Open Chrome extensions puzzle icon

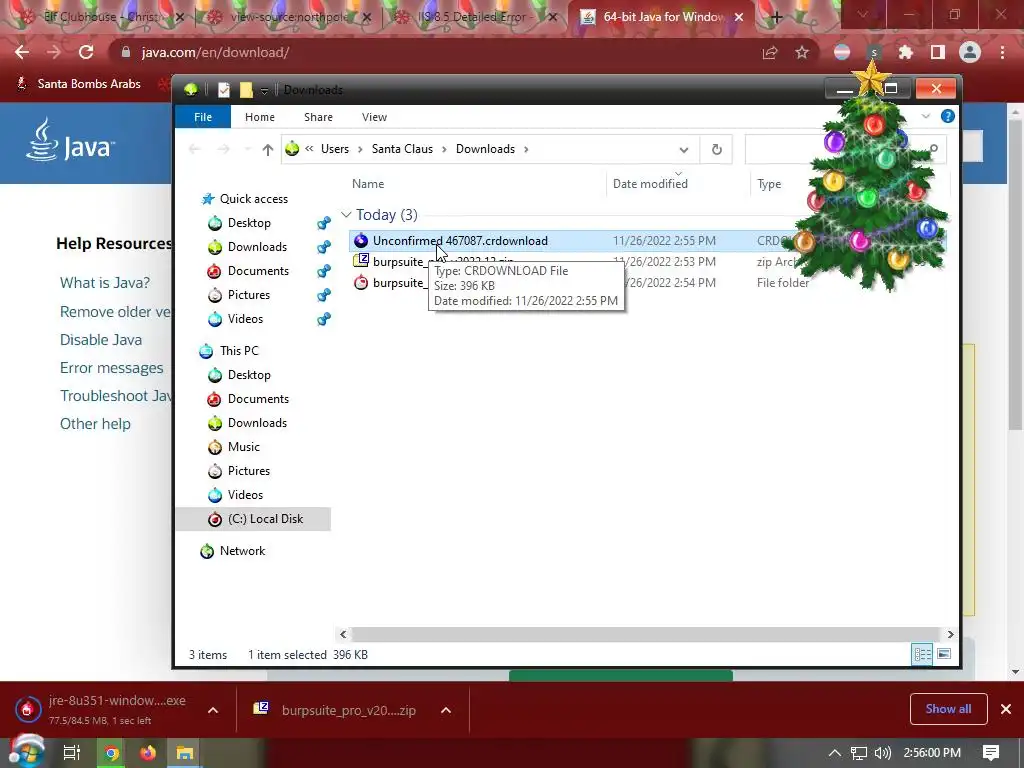tap(905, 52)
